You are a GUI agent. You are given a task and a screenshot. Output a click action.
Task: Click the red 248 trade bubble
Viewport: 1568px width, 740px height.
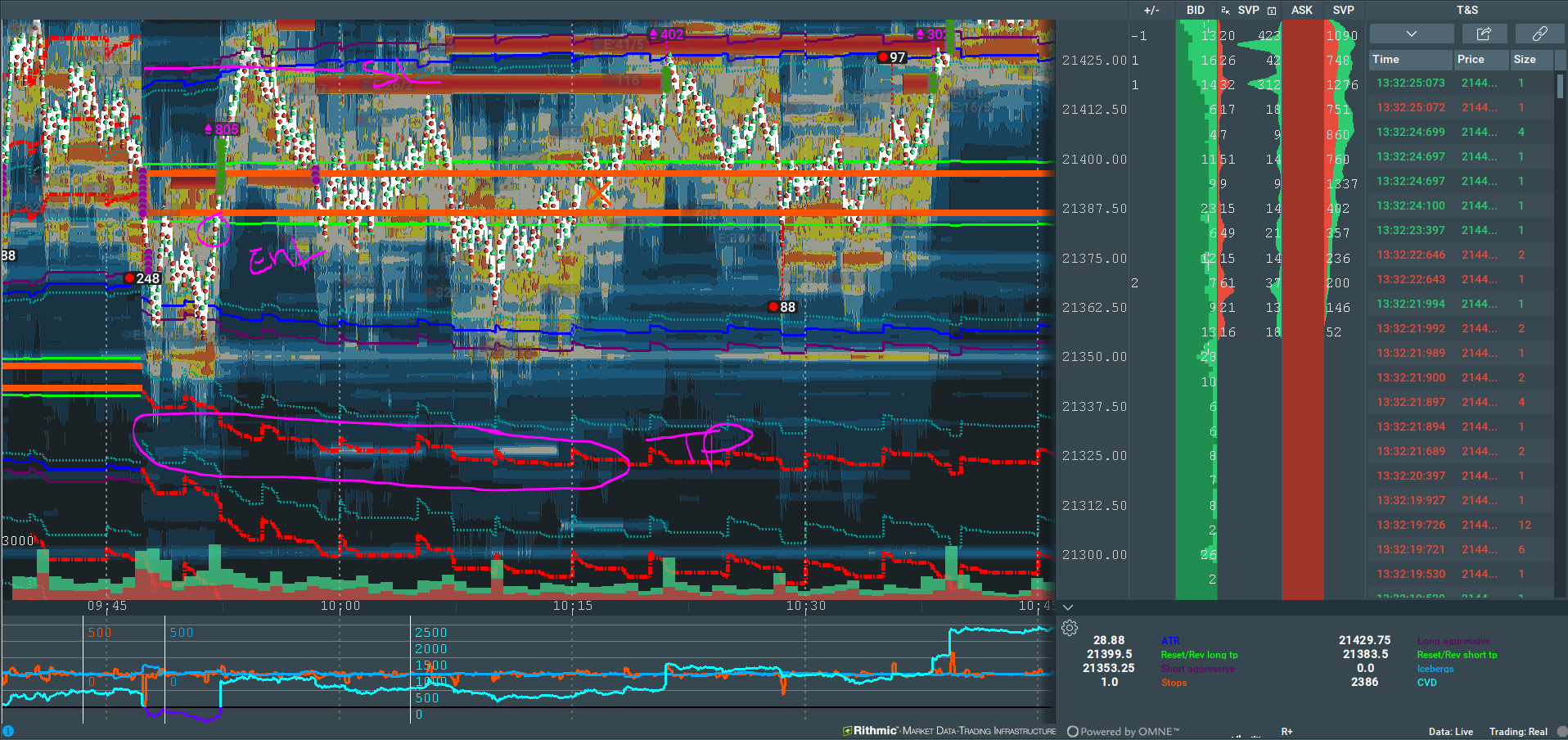(142, 278)
